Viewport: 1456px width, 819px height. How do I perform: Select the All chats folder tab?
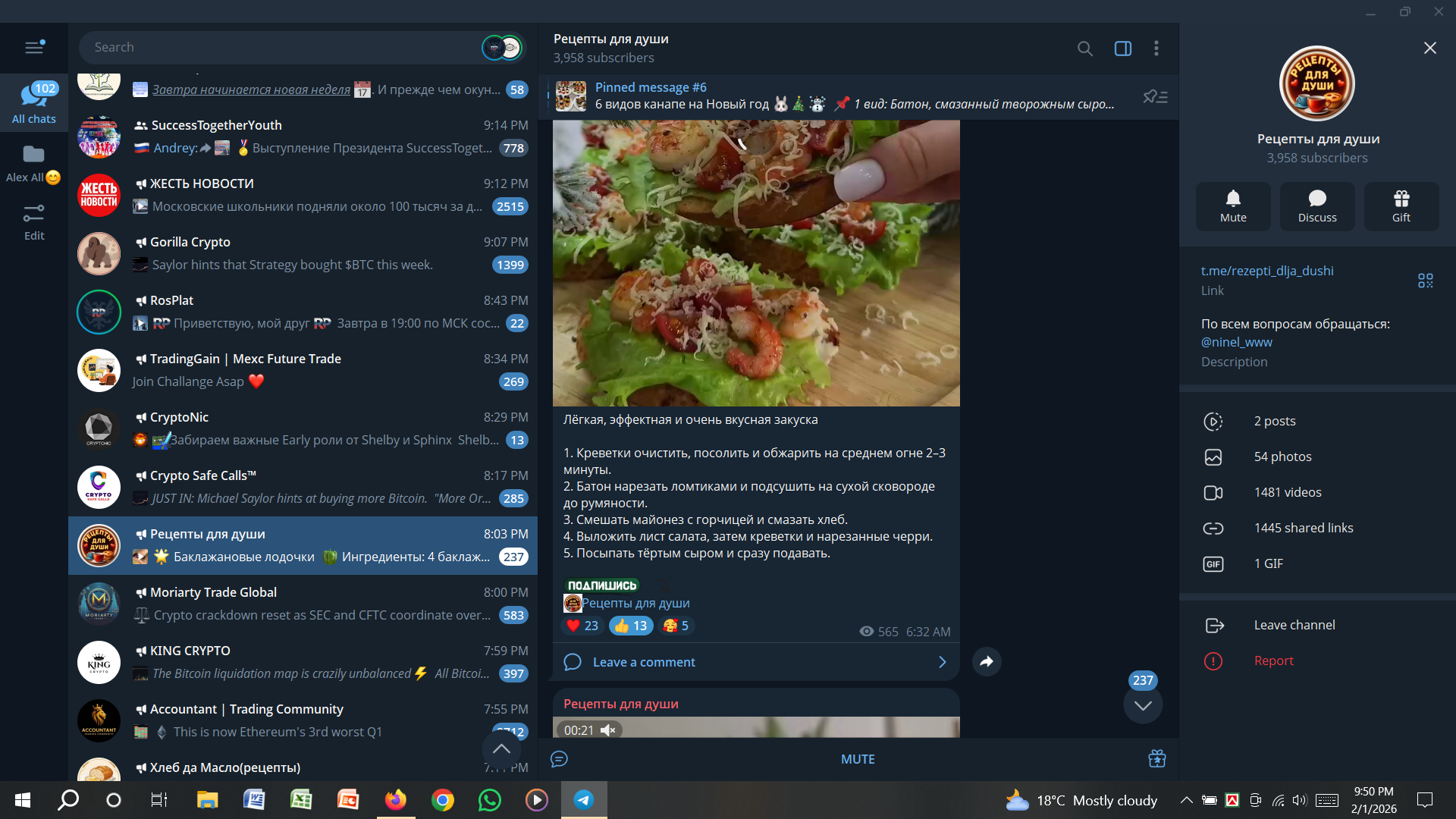pos(34,102)
